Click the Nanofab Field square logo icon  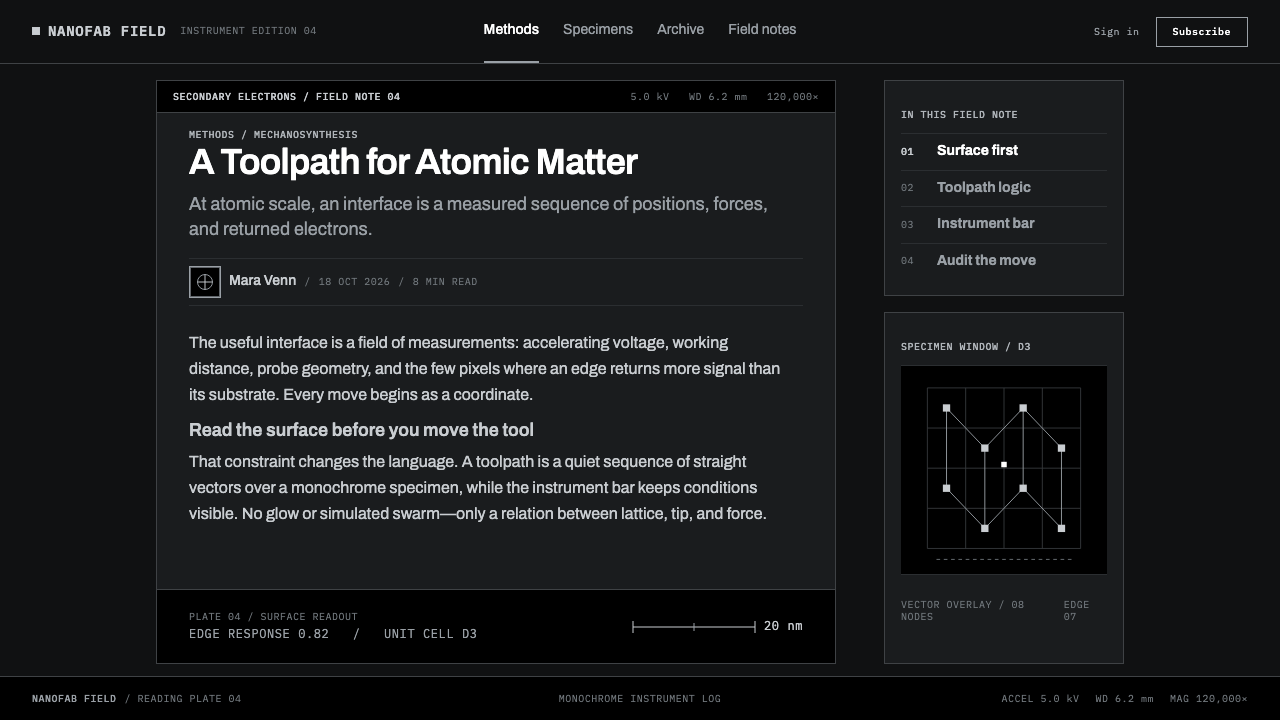[36, 31]
